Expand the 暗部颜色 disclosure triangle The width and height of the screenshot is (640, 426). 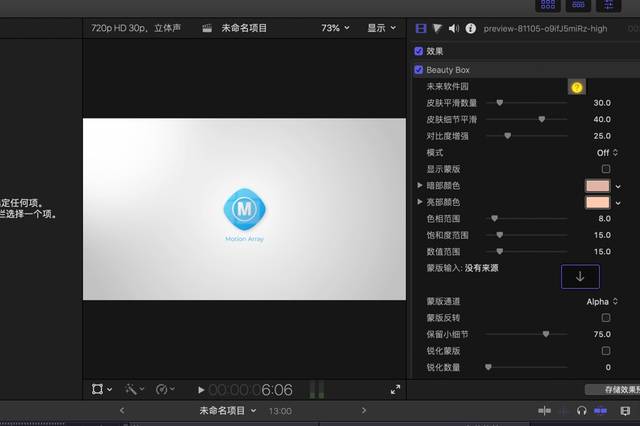click(x=420, y=185)
